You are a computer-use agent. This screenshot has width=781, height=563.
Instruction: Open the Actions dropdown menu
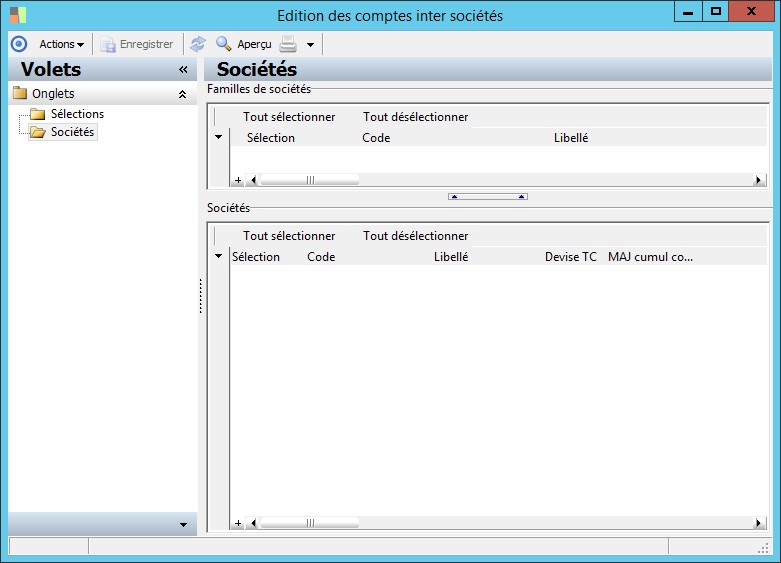coord(61,44)
